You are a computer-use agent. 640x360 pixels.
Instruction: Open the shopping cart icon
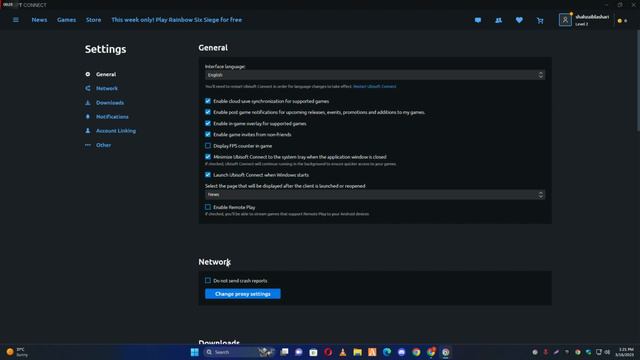540,20
